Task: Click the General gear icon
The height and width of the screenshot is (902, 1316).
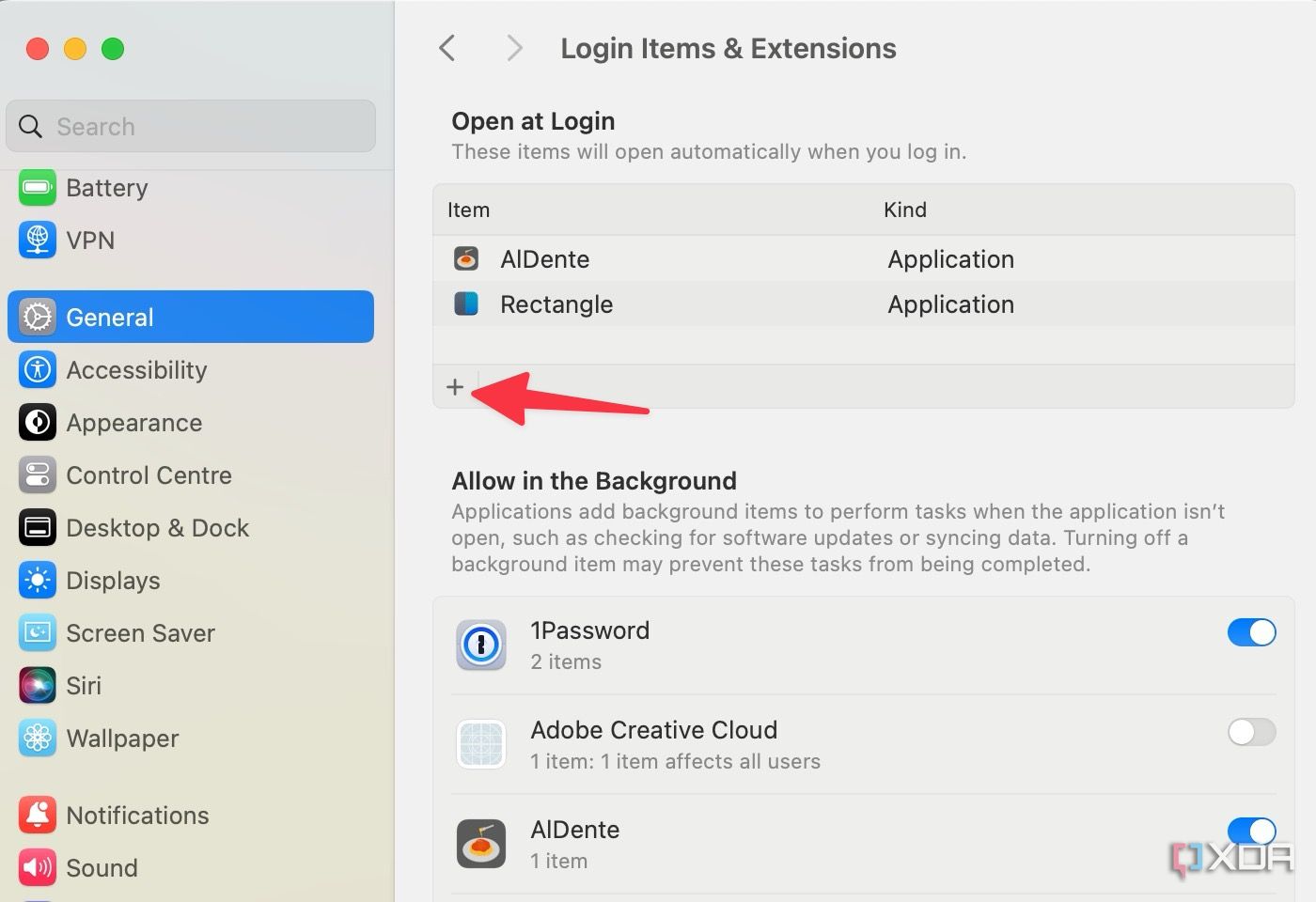Action: click(38, 318)
